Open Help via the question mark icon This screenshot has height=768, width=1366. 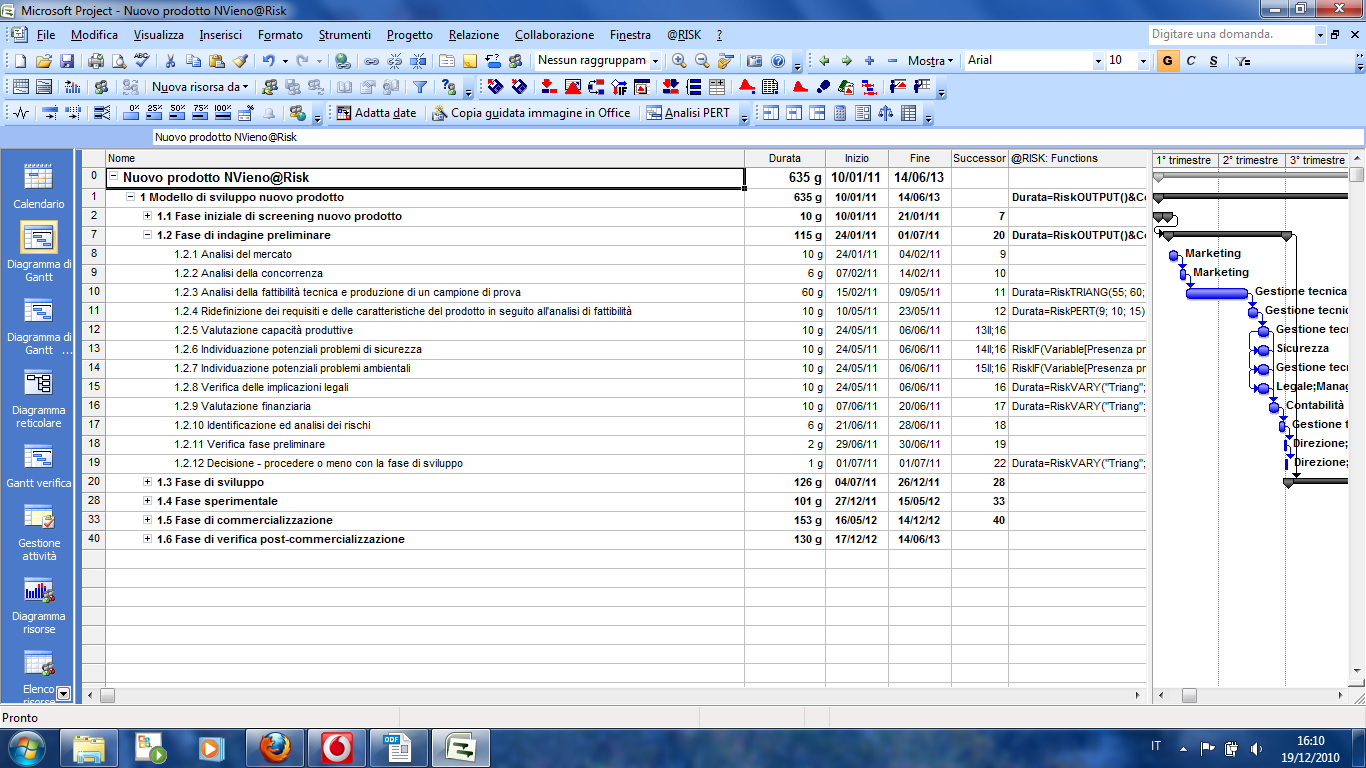778,61
